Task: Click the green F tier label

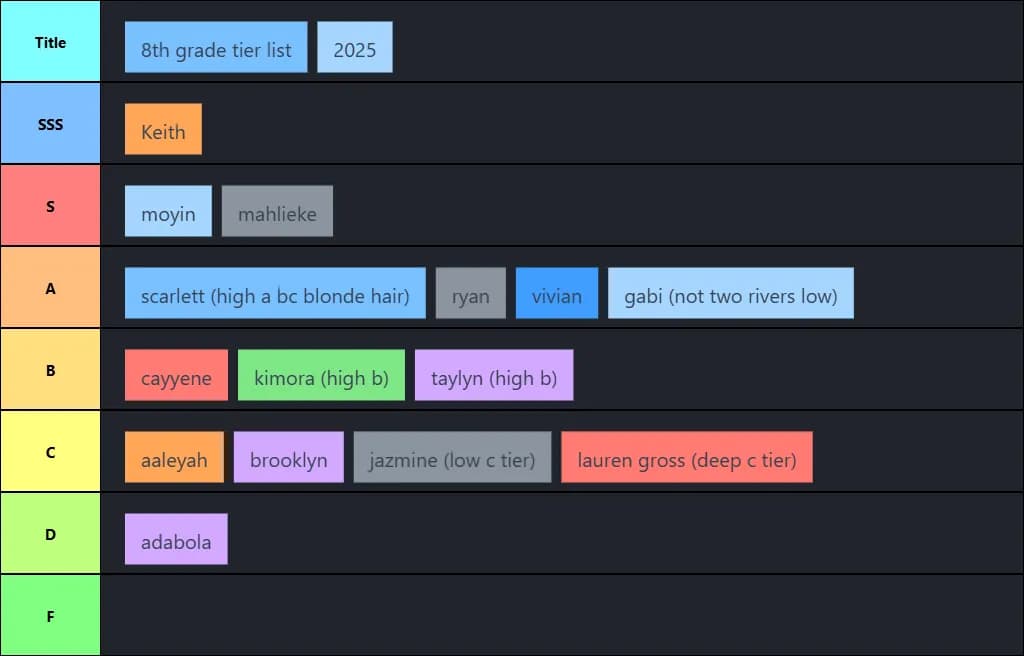Action: pos(50,616)
